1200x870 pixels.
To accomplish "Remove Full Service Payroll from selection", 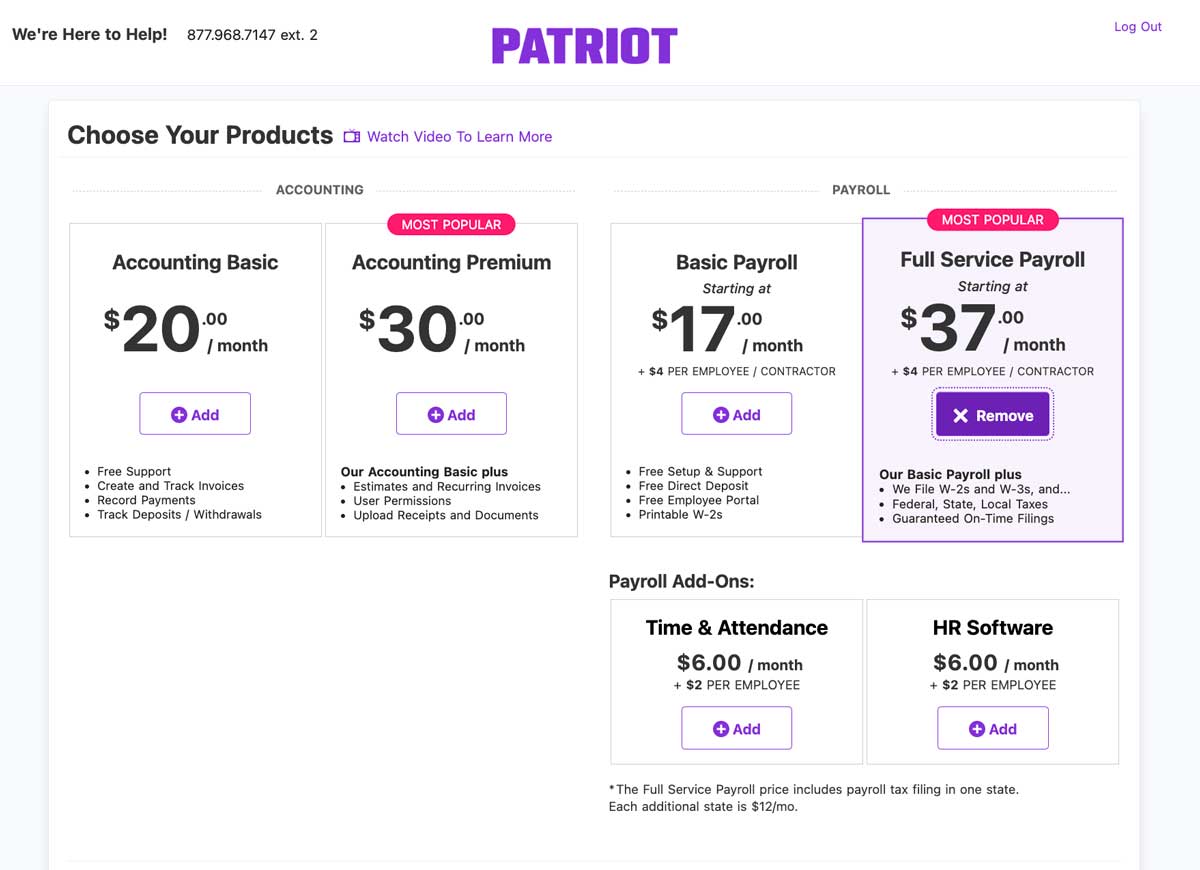I will [x=992, y=414].
